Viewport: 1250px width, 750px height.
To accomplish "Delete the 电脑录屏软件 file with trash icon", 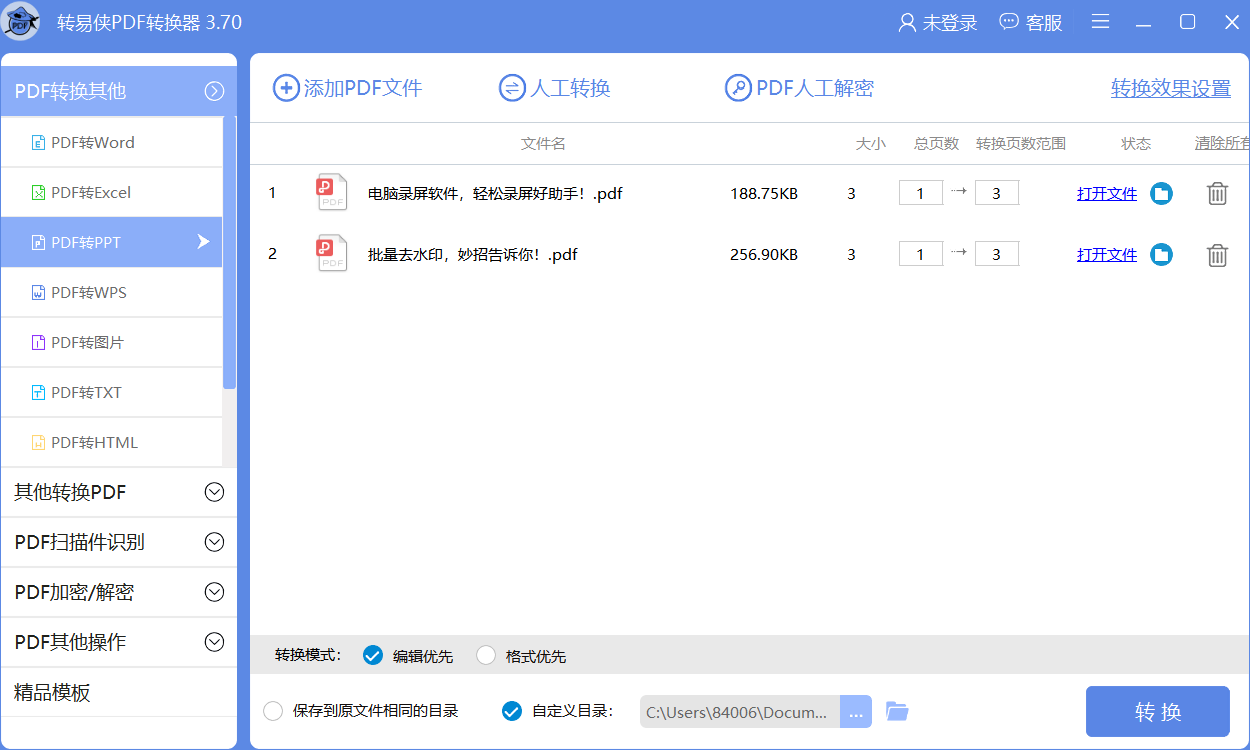I will tap(1217, 194).
